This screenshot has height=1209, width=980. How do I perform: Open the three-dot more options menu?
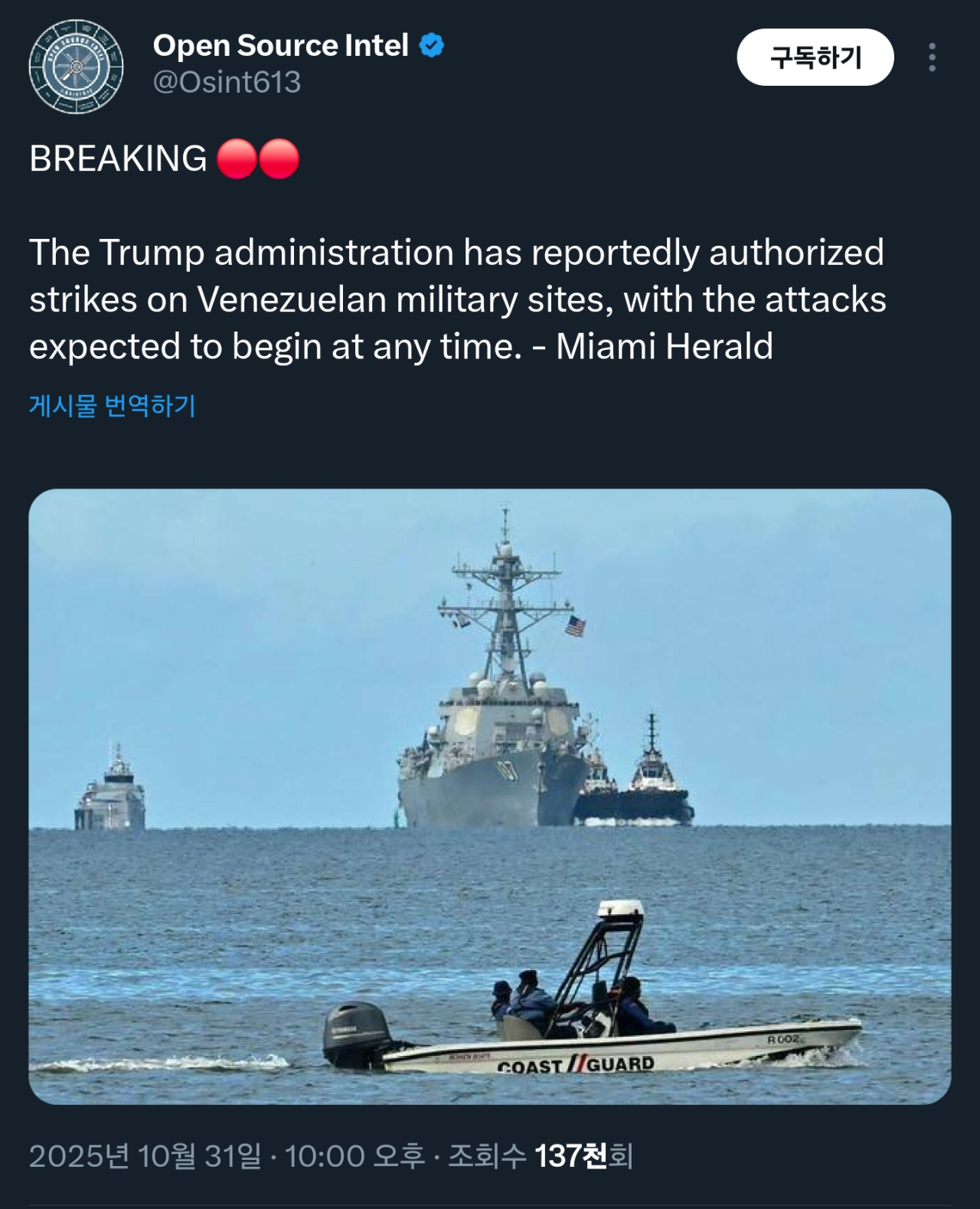click(x=932, y=57)
